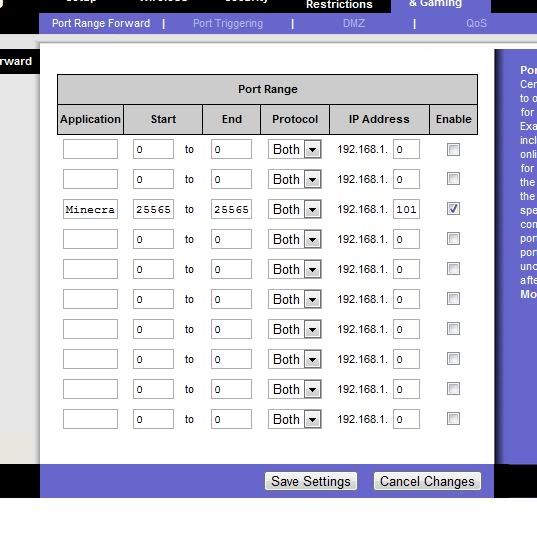Tick the Enable checkbox in the fifth row

pos(453,269)
